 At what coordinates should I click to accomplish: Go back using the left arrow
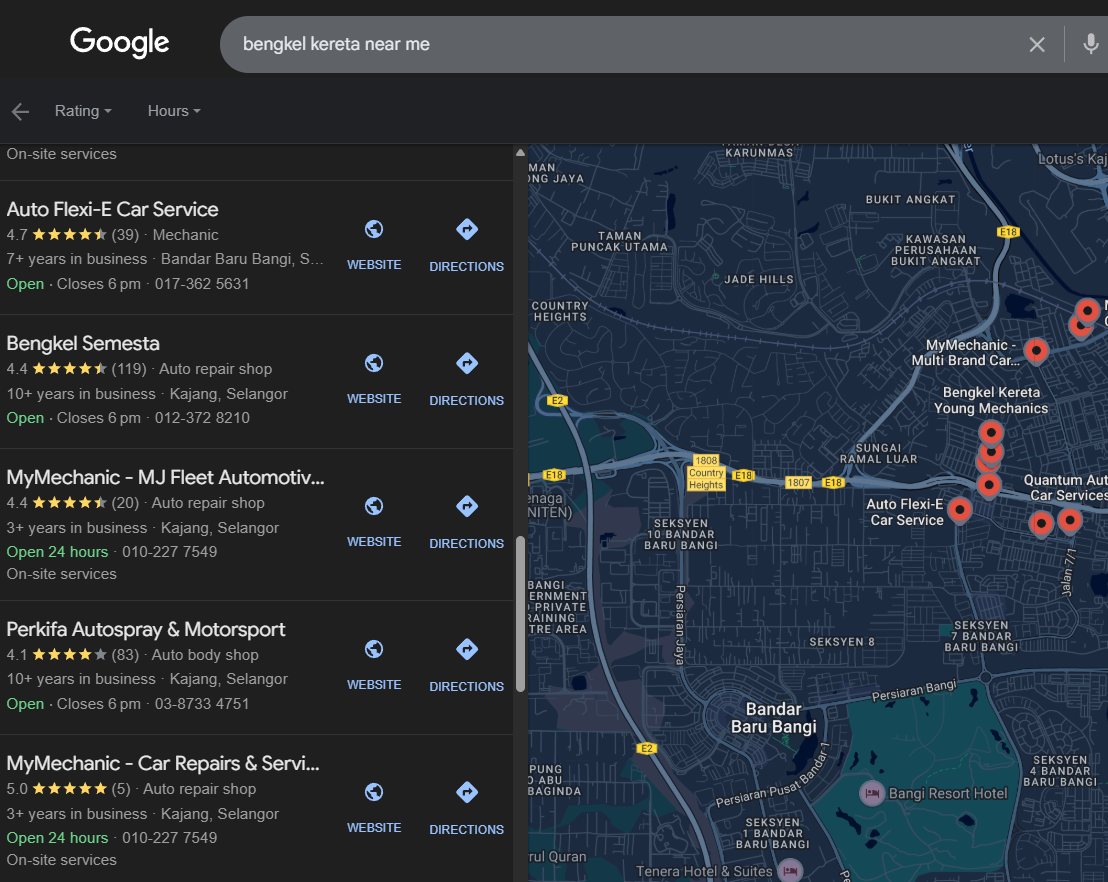tap(20, 111)
